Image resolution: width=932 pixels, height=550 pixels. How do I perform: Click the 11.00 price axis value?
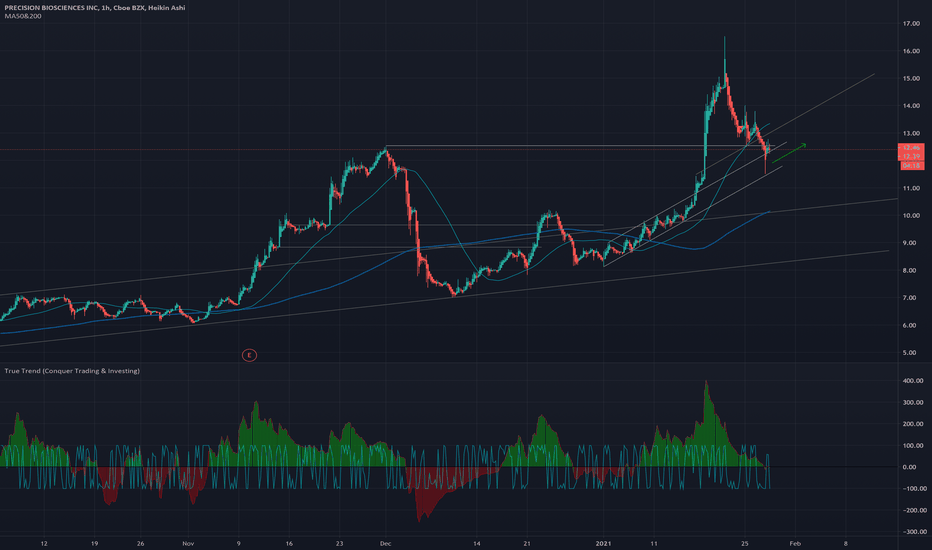click(911, 188)
